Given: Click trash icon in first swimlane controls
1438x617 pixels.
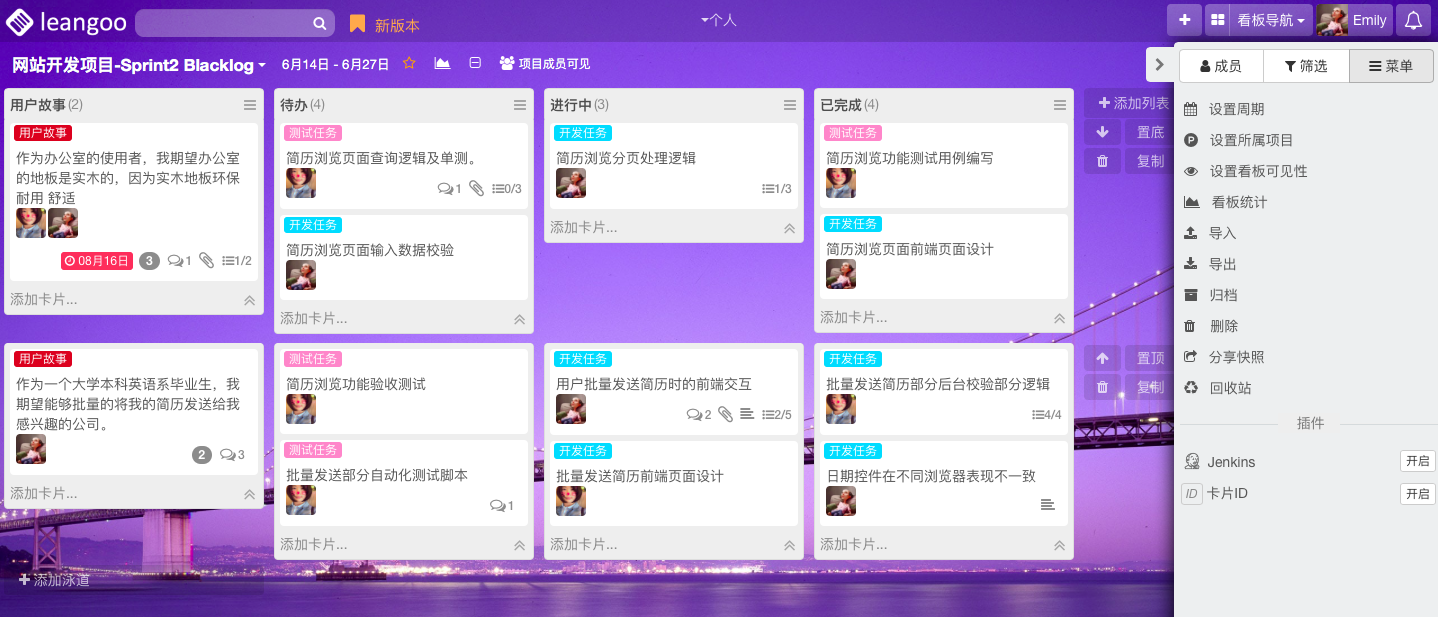Looking at the screenshot, I should click(x=1102, y=161).
